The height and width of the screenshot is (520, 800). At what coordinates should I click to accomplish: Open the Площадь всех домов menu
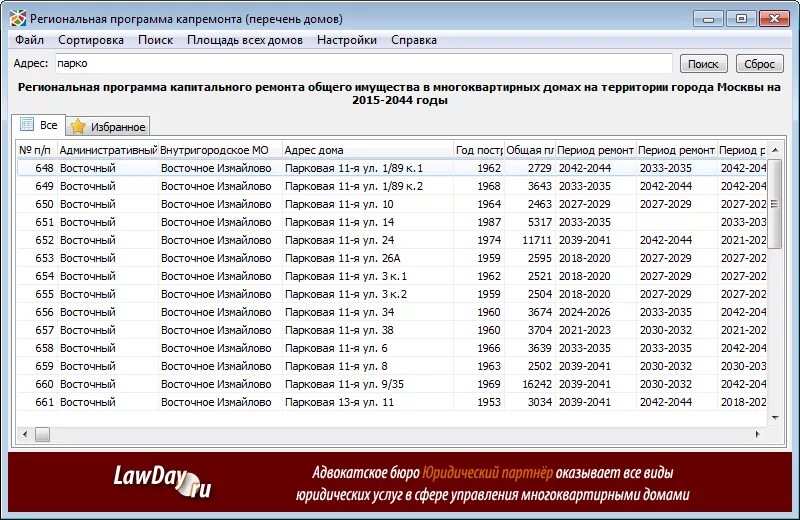245,40
